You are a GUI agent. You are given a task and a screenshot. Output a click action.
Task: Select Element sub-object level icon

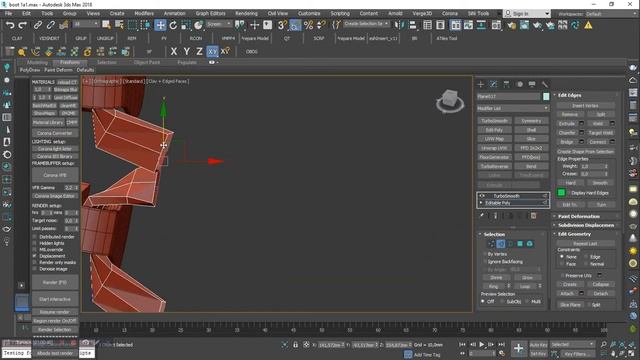click(x=529, y=244)
